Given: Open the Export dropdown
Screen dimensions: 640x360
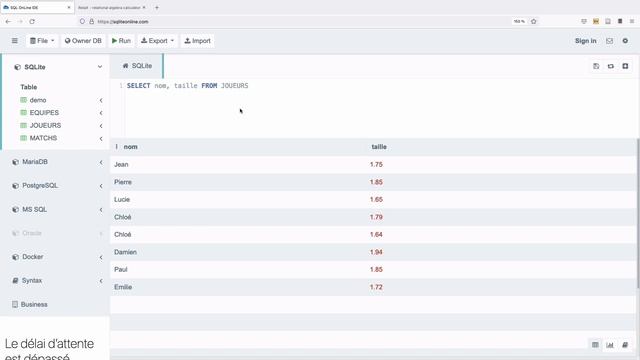Looking at the screenshot, I should pyautogui.click(x=158, y=41).
